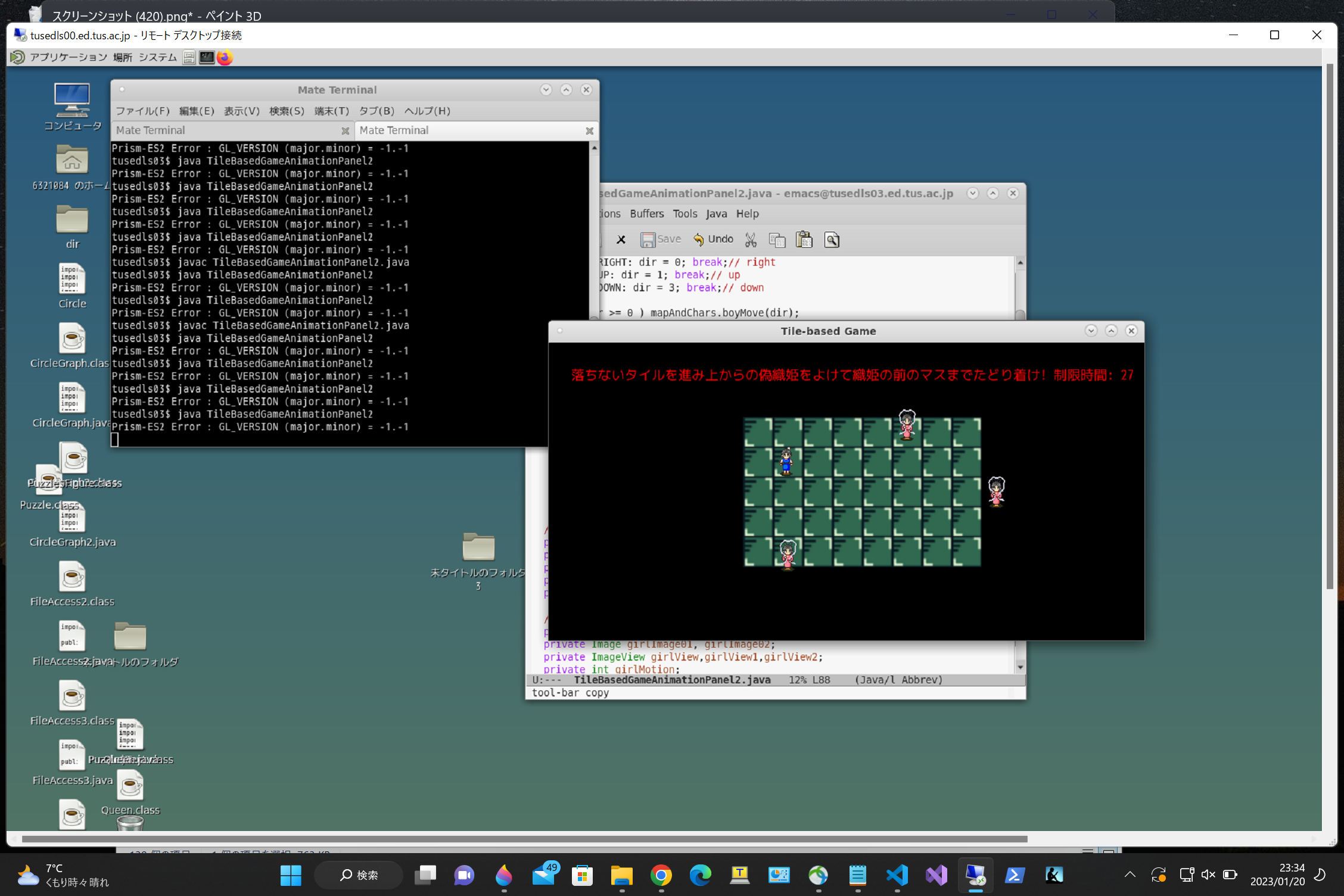This screenshot has height=896, width=1344.
Task: Open the コンピュータ desktop icon
Action: click(72, 107)
